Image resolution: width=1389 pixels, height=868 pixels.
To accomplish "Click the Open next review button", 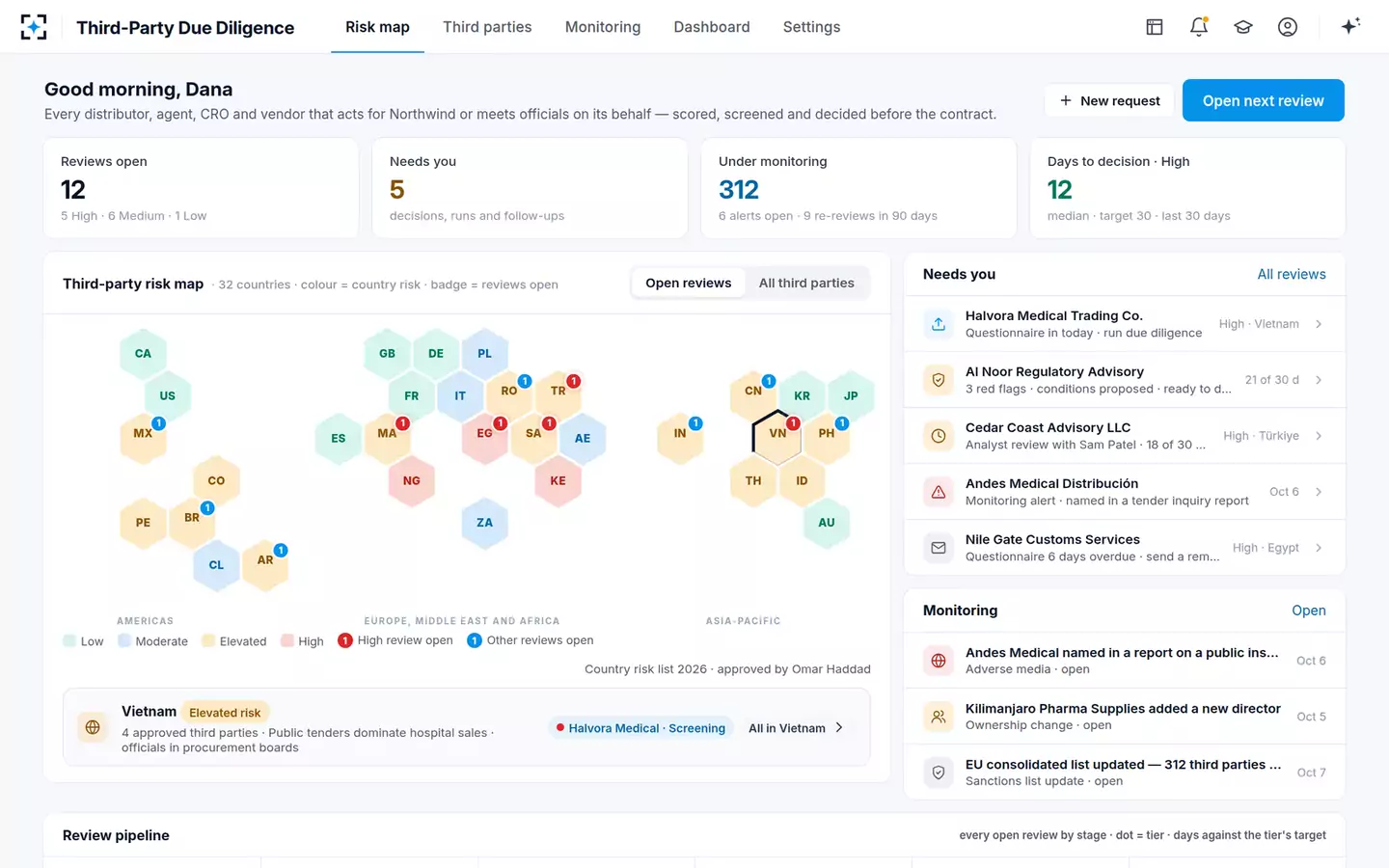I will click(x=1264, y=100).
